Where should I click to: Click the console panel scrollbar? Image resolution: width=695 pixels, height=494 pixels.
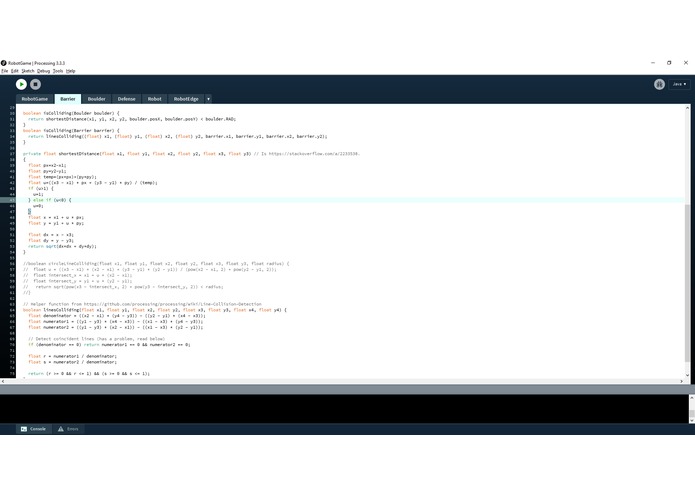click(x=691, y=409)
